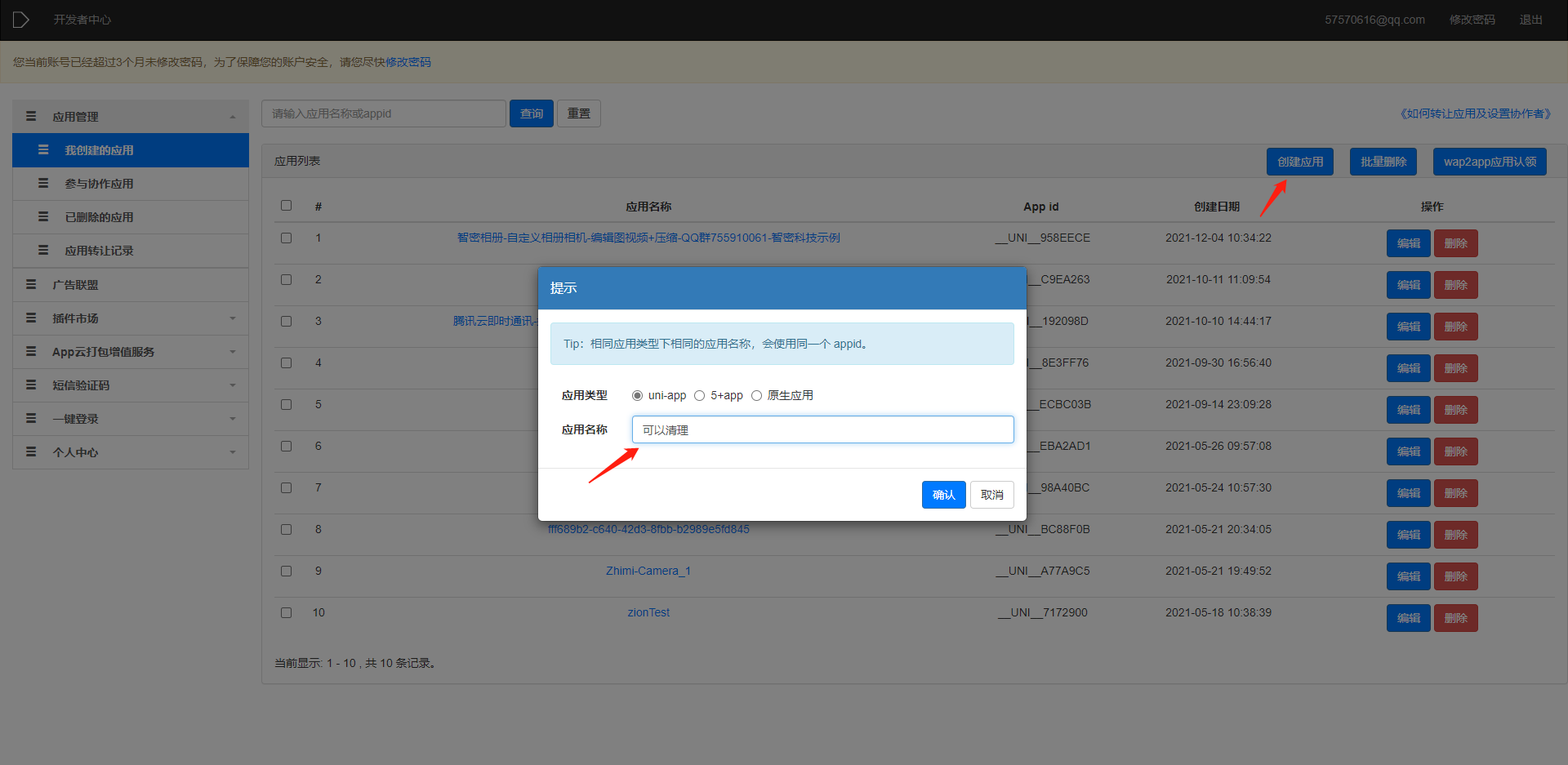The image size is (1568, 765).
Task: Click hamburger icon beside 个人中心
Action: [31, 451]
